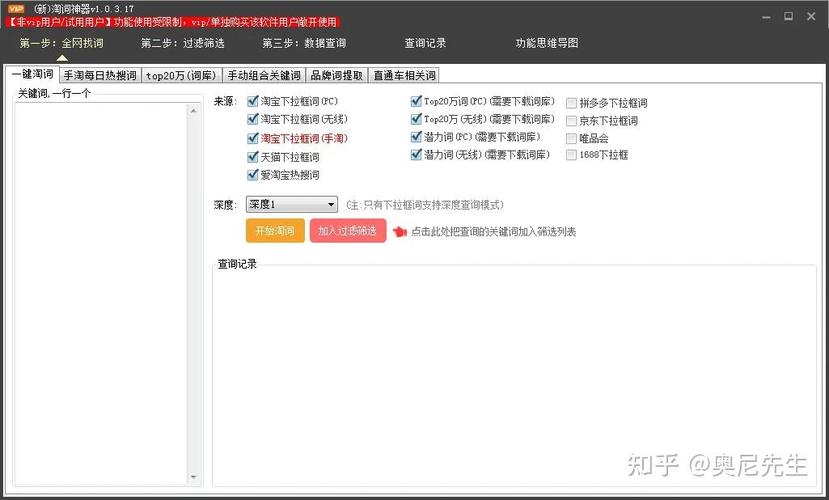
Task: Open the 深度1 depth dropdown
Action: click(292, 204)
